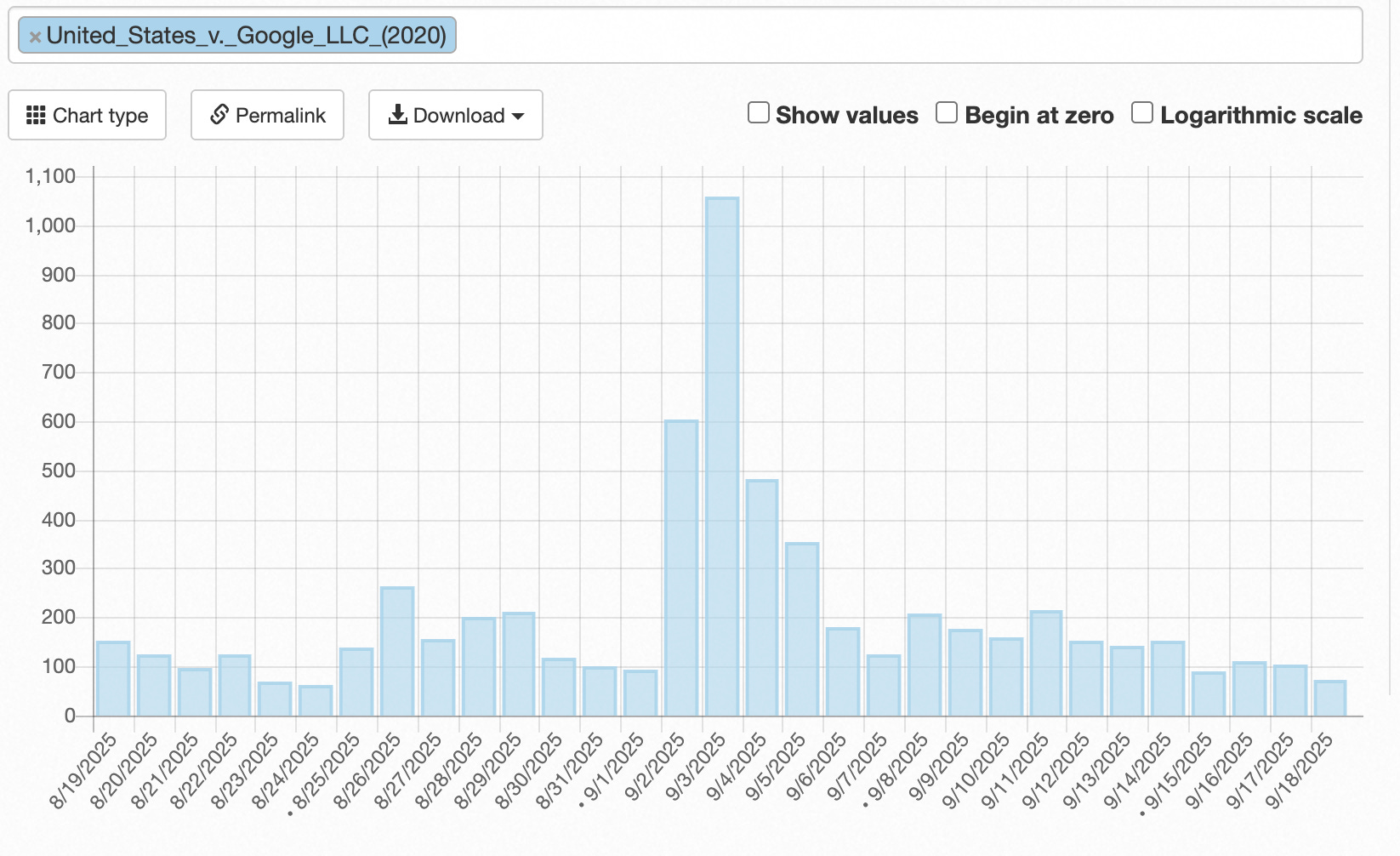Select the tallest bar for 9/3/2025
This screenshot has height=856, width=1400.
(x=722, y=457)
